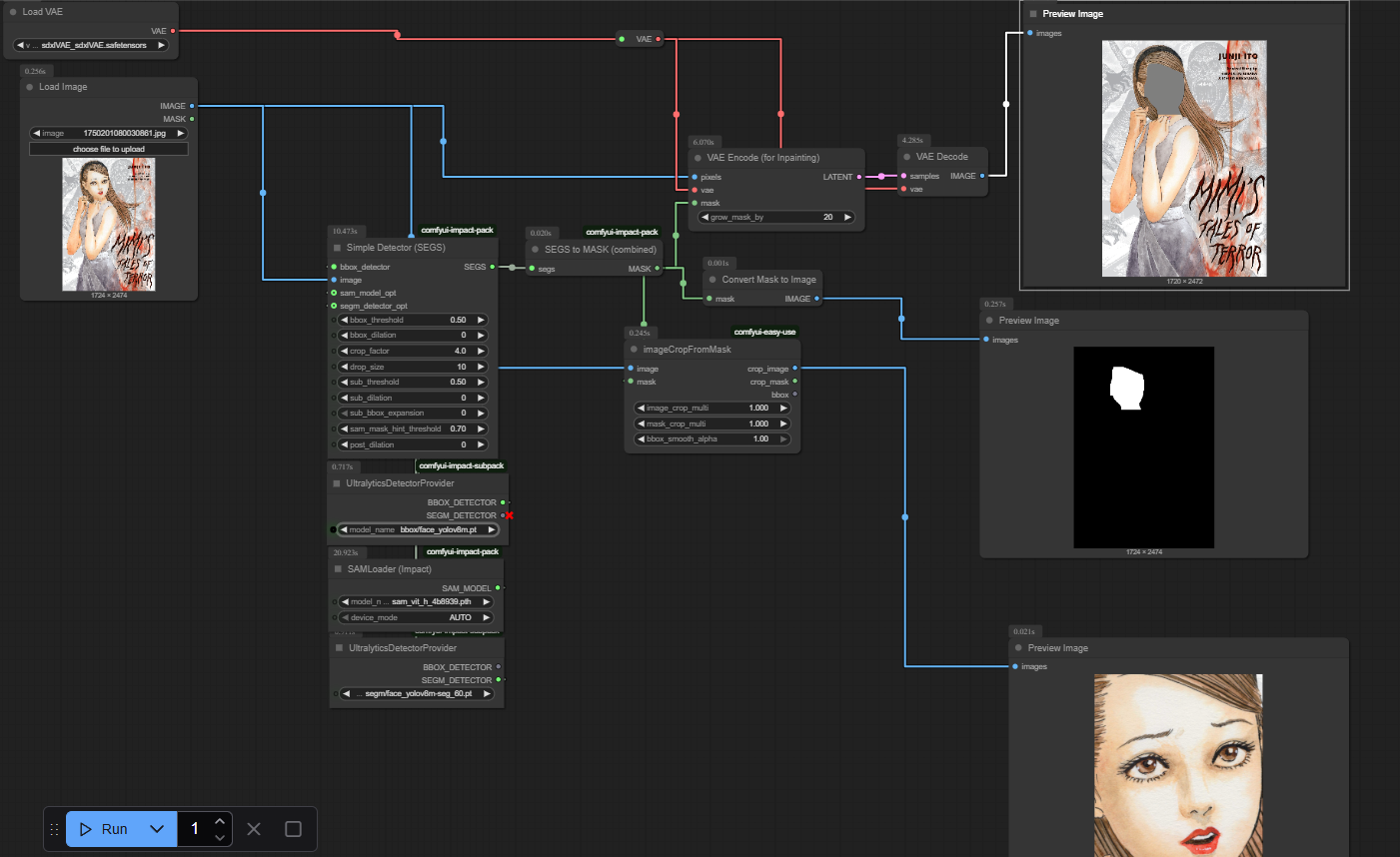Collapse the Simple Detector (SEGS) node
1400x857 pixels.
tap(338, 248)
